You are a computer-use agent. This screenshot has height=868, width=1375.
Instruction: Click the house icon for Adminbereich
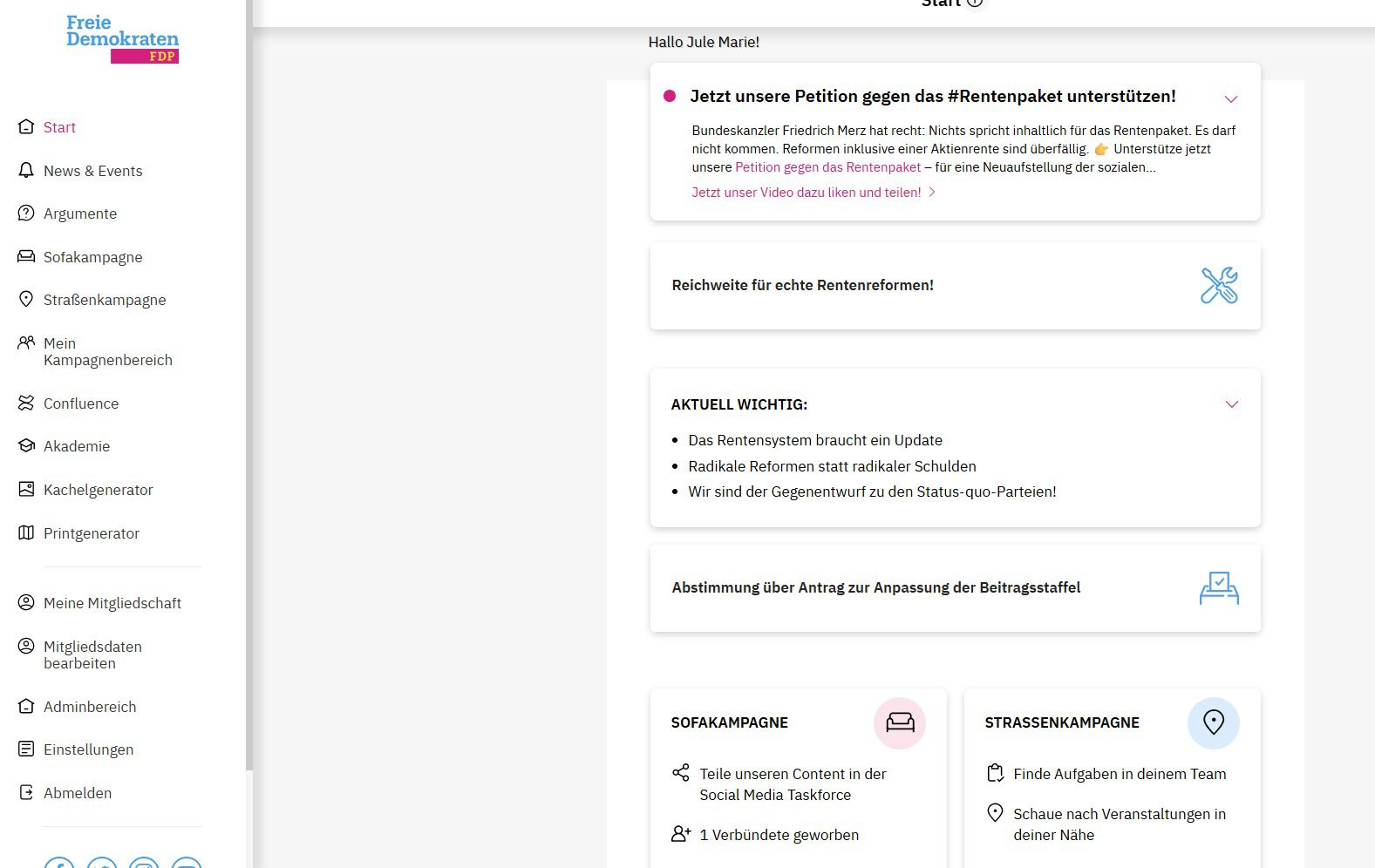pos(26,706)
